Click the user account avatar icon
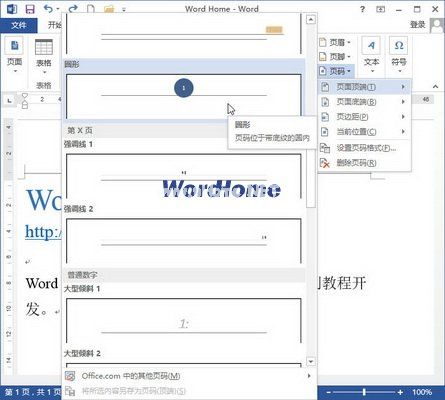The image size is (445, 400). [437, 25]
